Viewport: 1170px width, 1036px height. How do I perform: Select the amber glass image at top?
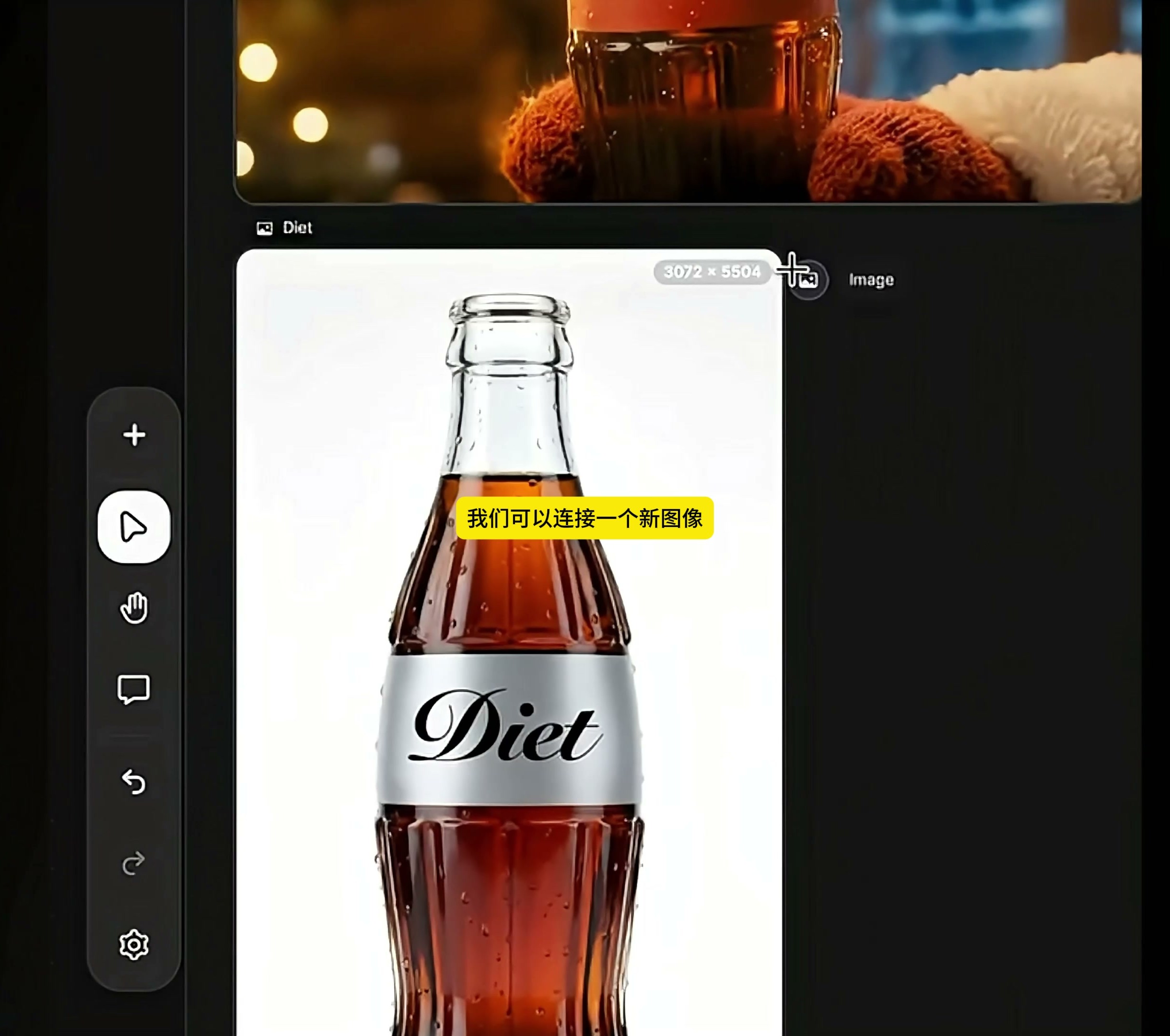[689, 101]
